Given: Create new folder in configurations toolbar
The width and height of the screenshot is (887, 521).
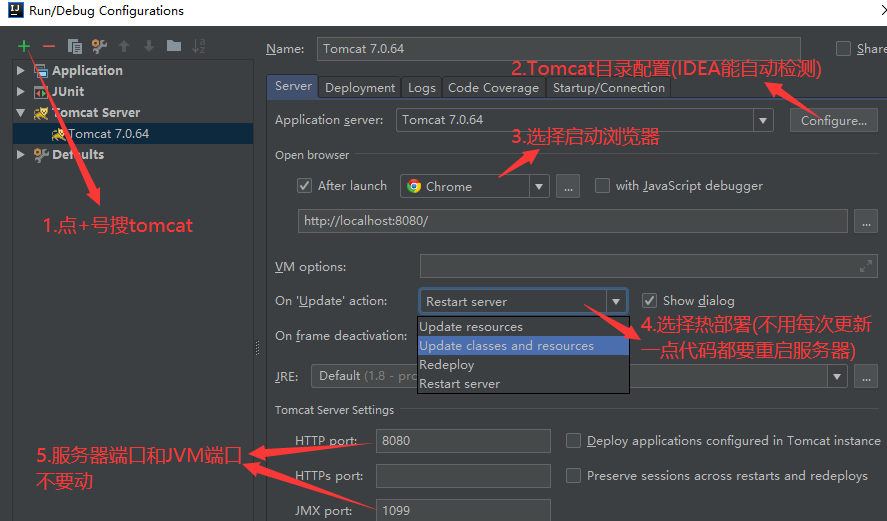Looking at the screenshot, I should [x=174, y=46].
